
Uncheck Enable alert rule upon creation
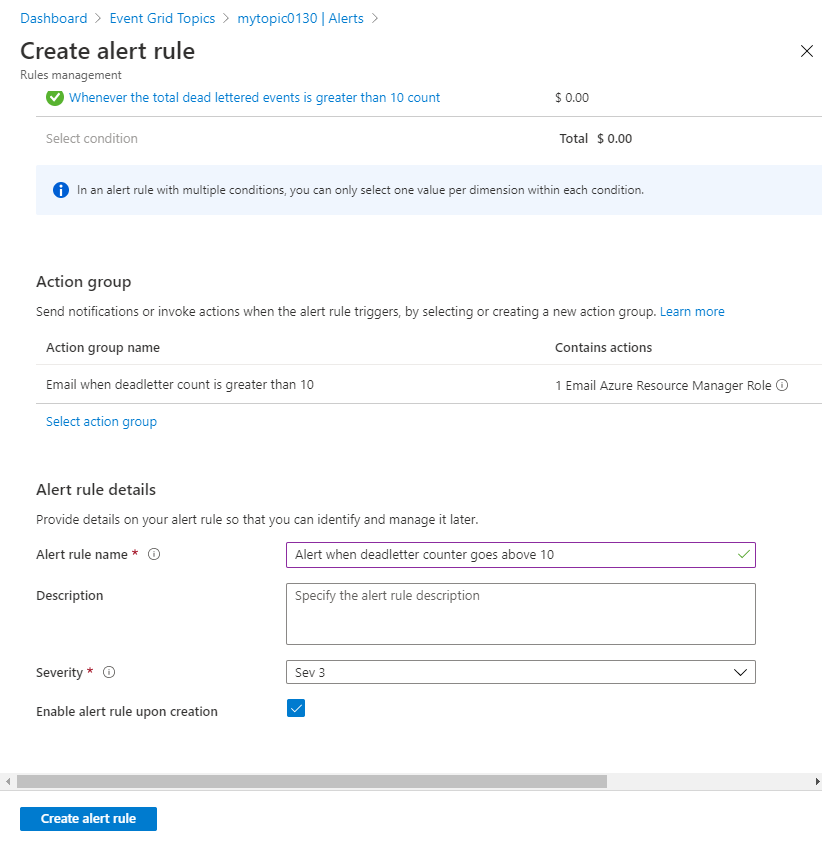point(295,709)
